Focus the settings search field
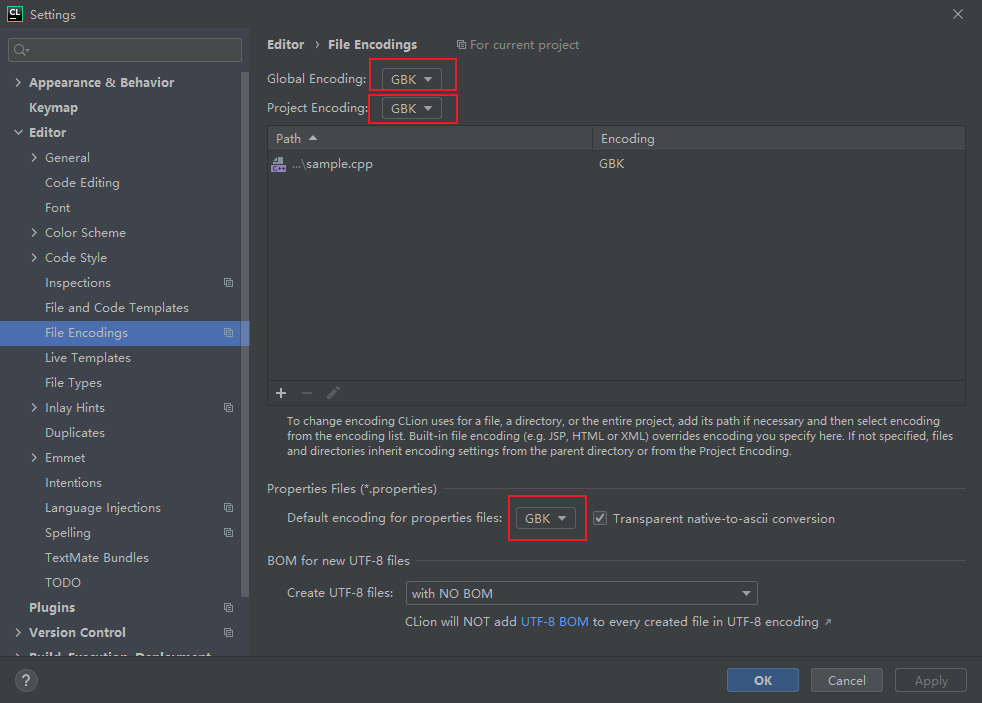The height and width of the screenshot is (703, 982). point(125,49)
